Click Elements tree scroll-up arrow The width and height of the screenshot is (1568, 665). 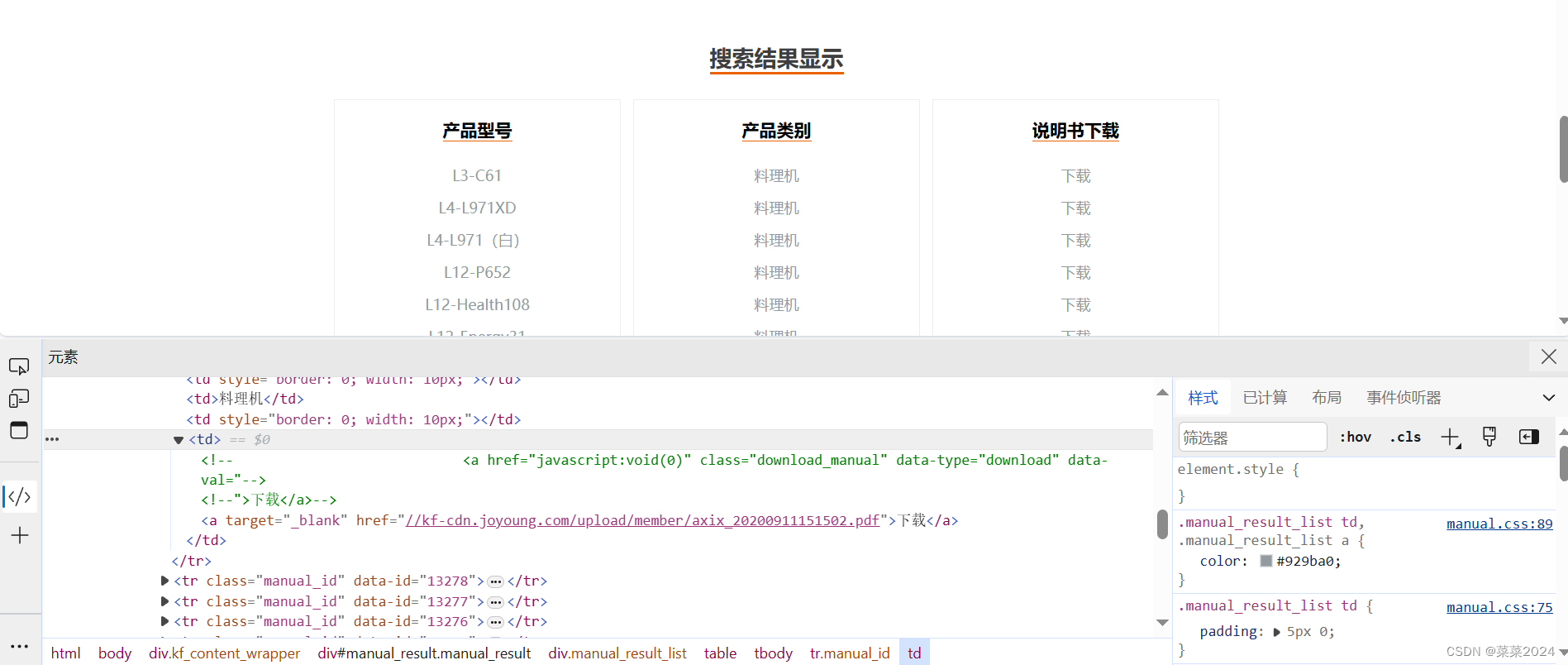1162,392
